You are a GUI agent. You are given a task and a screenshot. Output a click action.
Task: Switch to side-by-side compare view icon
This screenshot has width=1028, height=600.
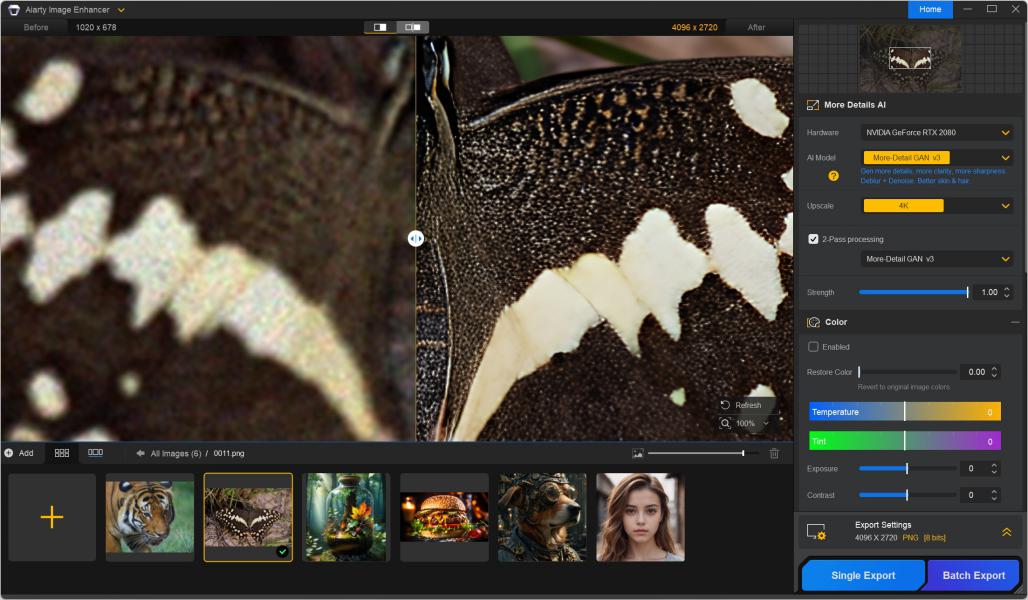412,27
